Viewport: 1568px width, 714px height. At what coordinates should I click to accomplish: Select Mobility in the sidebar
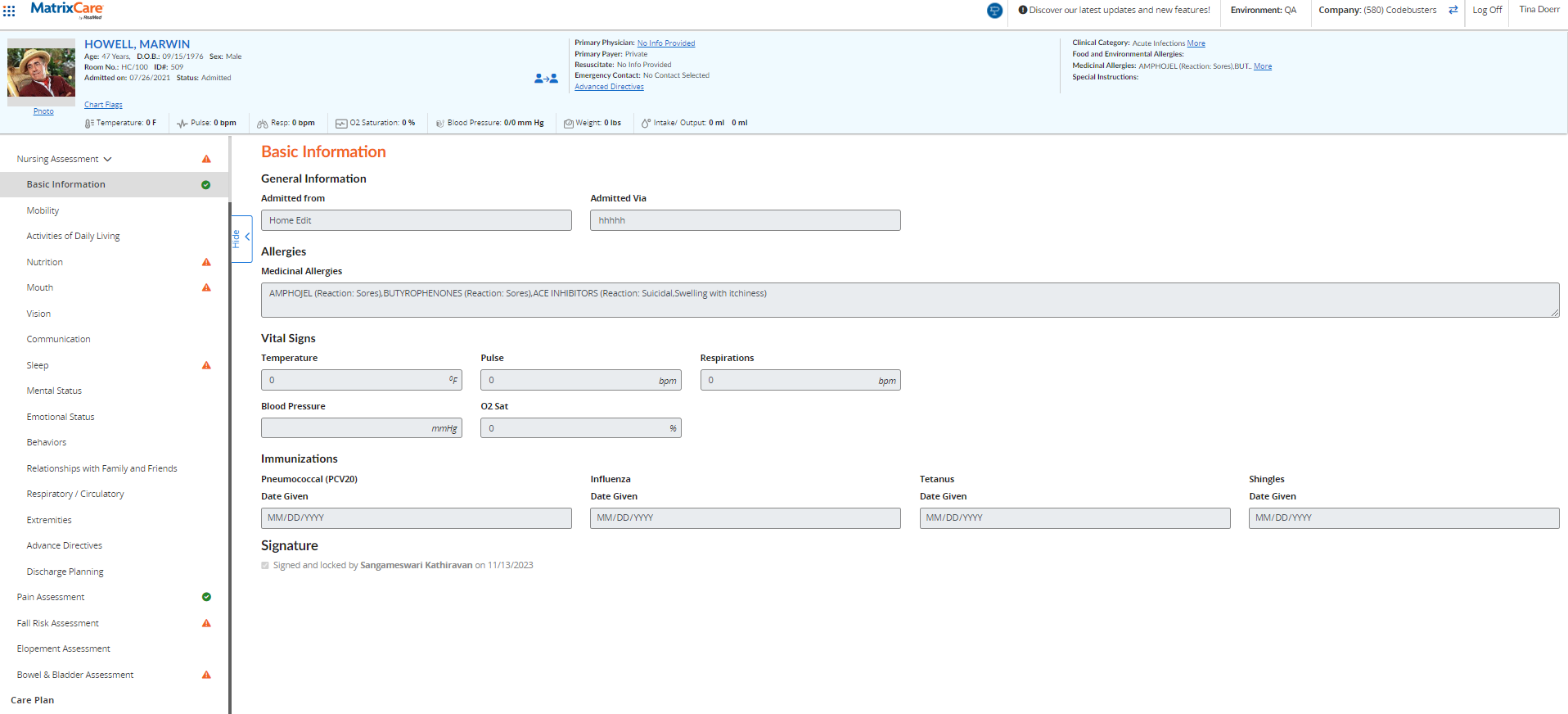(x=43, y=210)
